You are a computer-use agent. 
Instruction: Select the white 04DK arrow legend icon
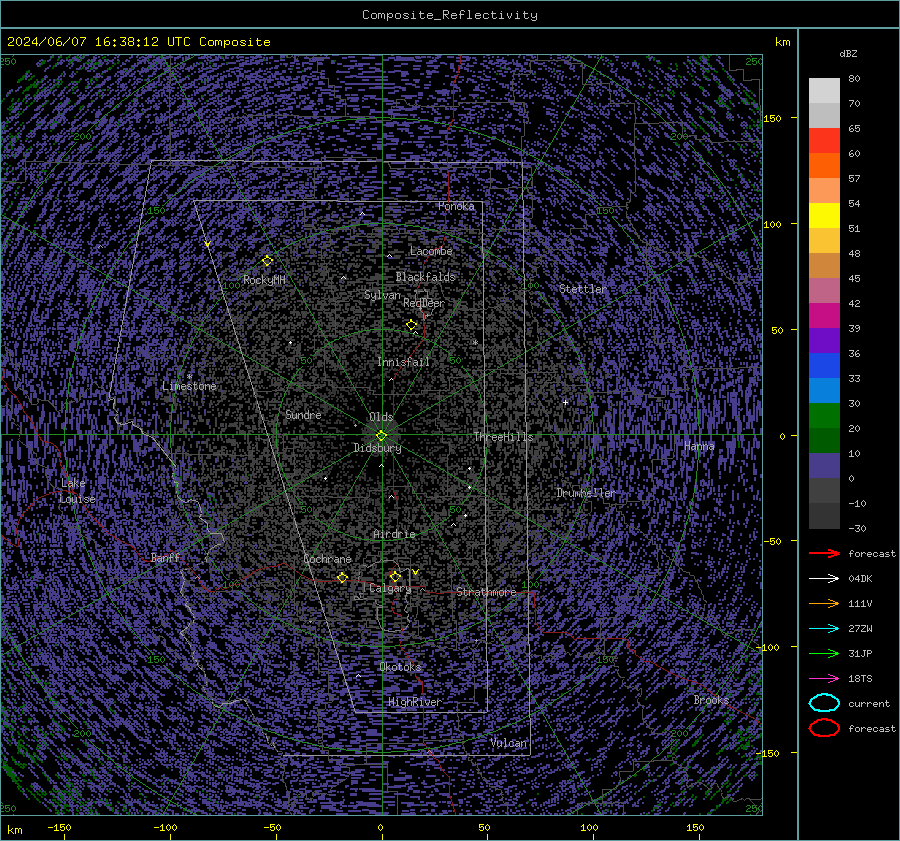pos(824,579)
